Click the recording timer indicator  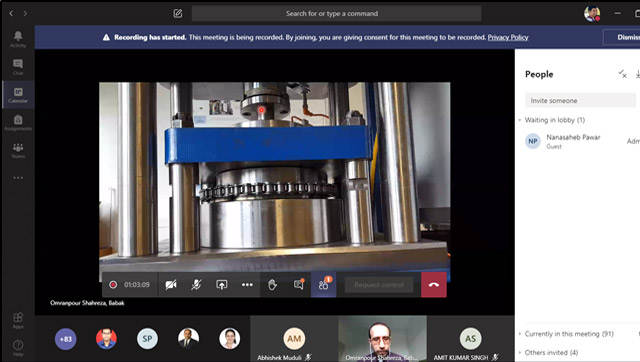(x=130, y=284)
